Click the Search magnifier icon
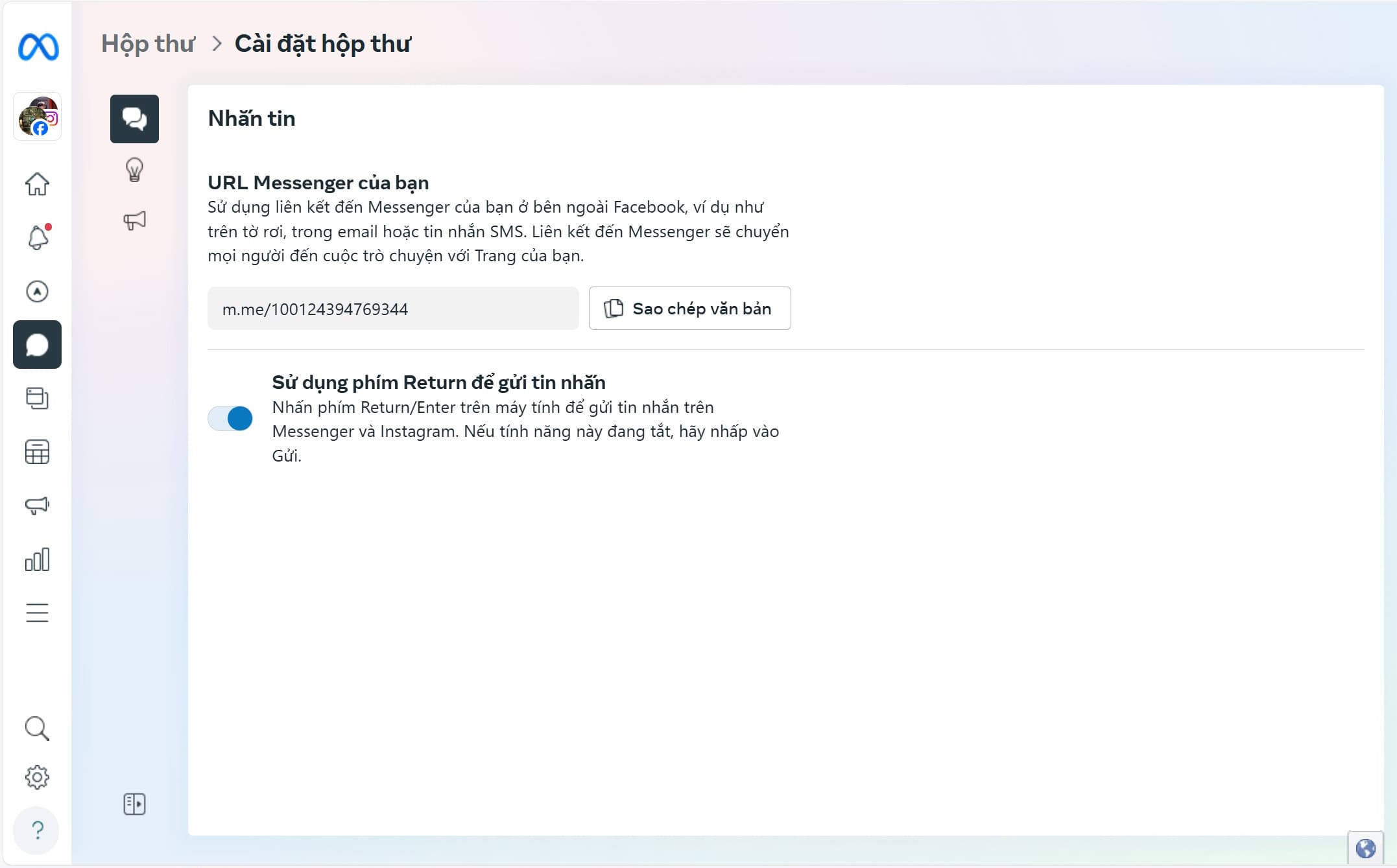The width and height of the screenshot is (1397, 868). click(37, 729)
